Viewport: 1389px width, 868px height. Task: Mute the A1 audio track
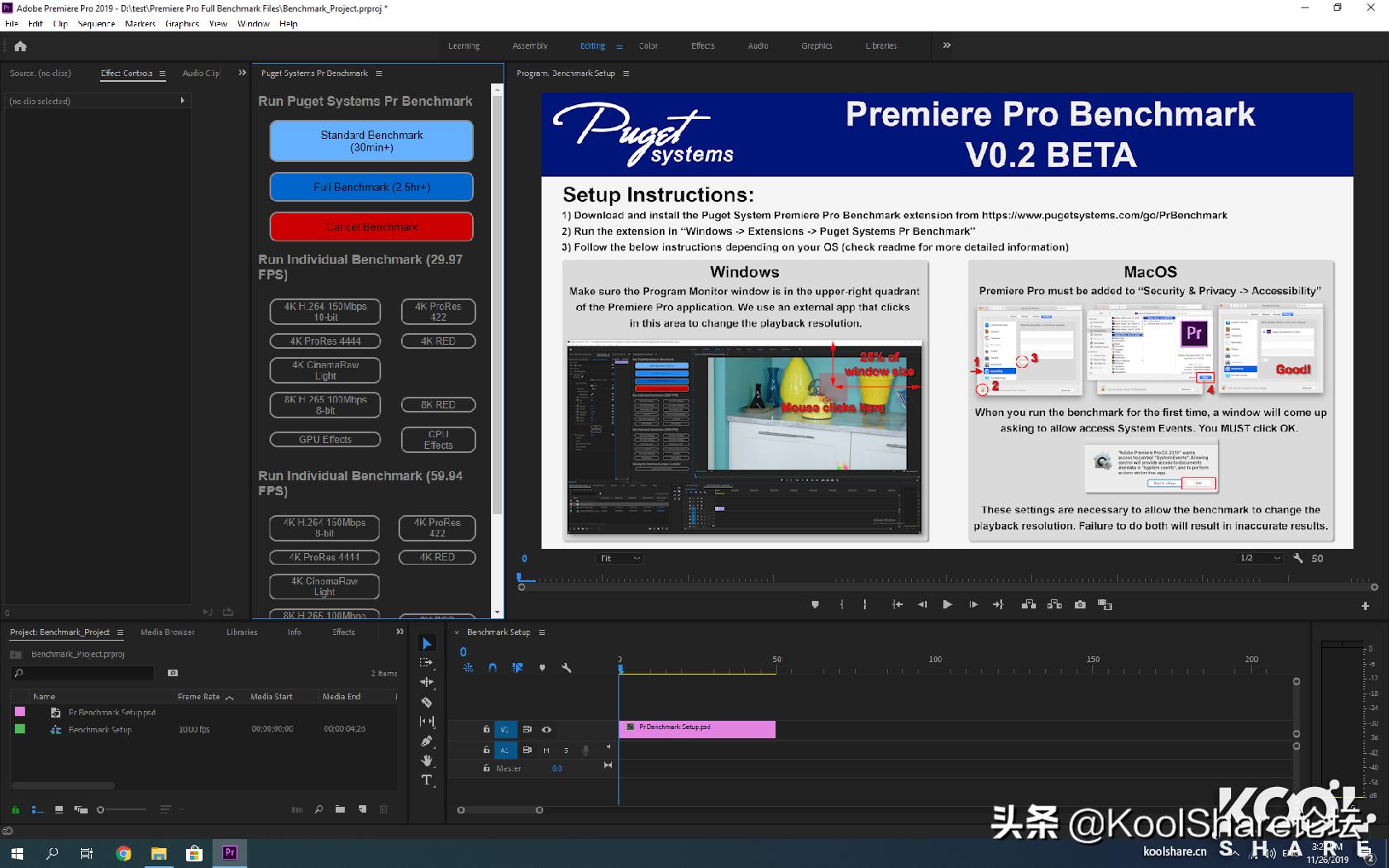pyautogui.click(x=547, y=750)
